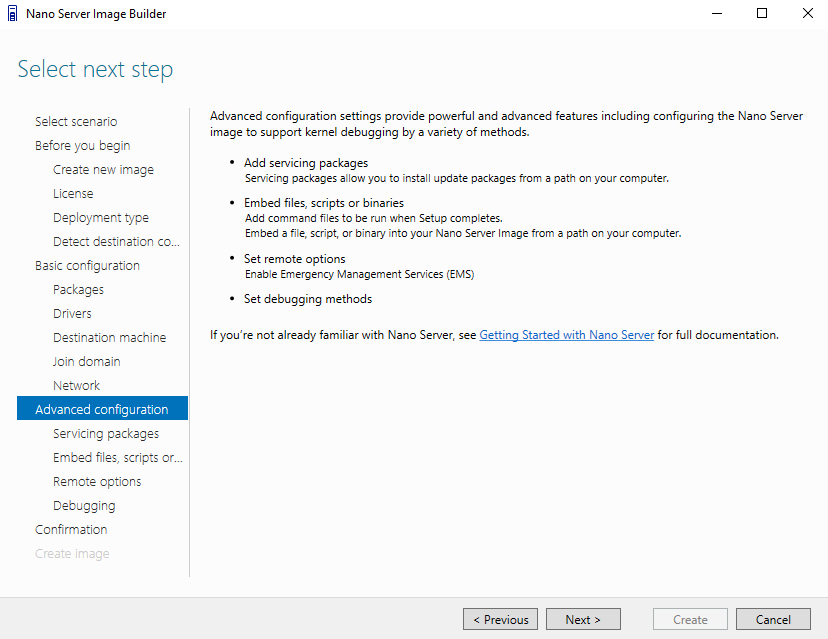Screen dimensions: 828x639
Task: Open Getting Started with Nano Server link
Action: (x=567, y=335)
